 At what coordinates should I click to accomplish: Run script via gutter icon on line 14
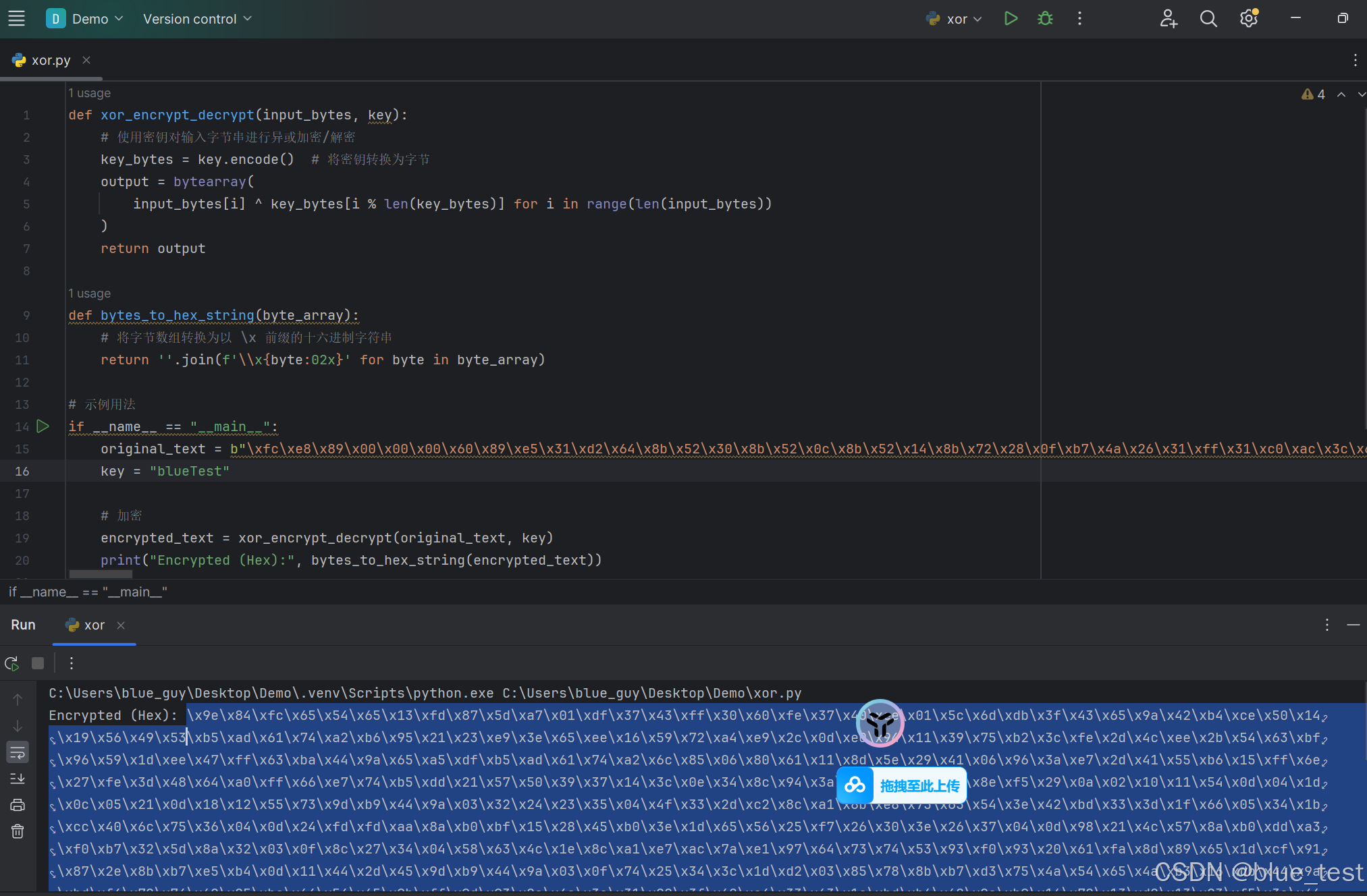click(43, 426)
